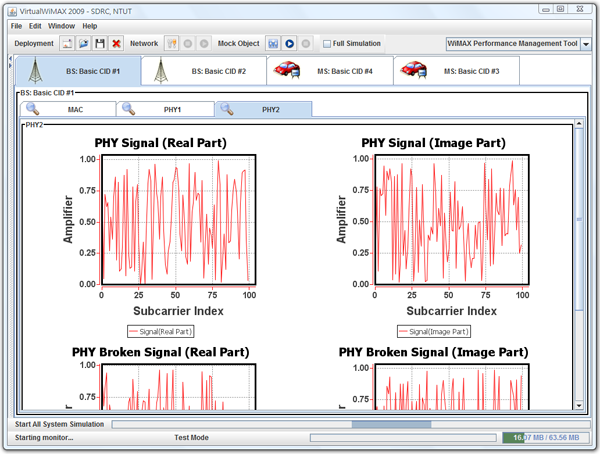
Task: Switch to the MS: Basic CID #4 tab
Action: tap(330, 71)
